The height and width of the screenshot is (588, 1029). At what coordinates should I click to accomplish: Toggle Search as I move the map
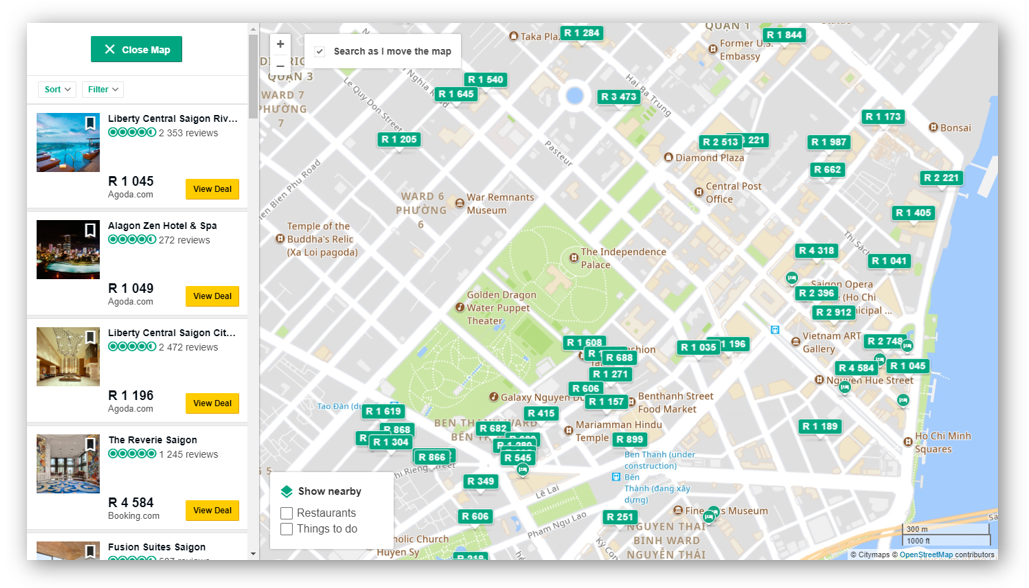click(x=320, y=51)
